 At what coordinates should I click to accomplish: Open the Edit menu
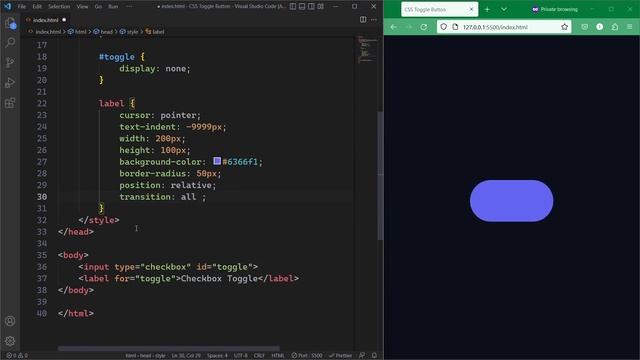click(x=37, y=7)
